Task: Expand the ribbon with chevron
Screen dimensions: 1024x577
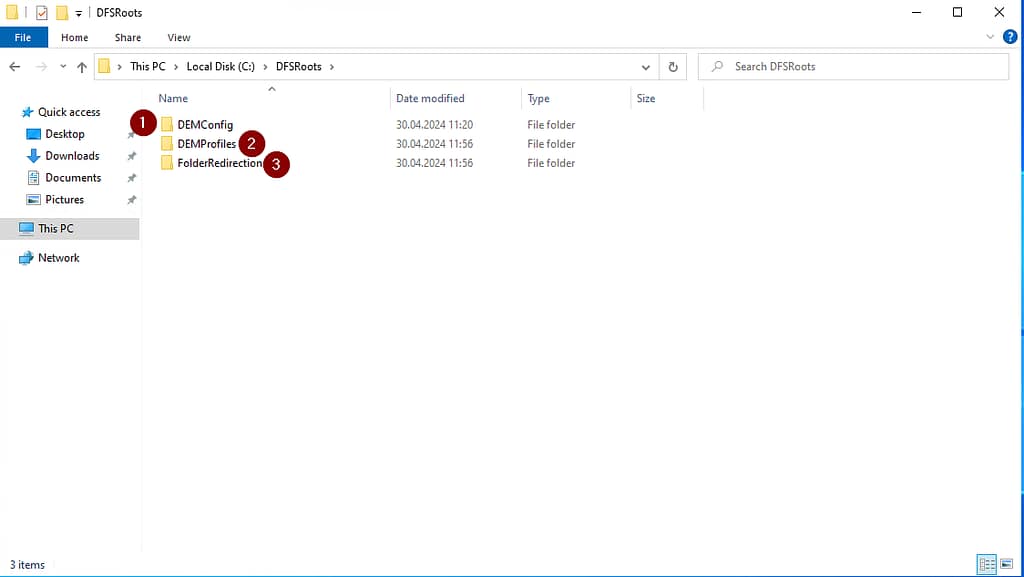Action: point(991,37)
